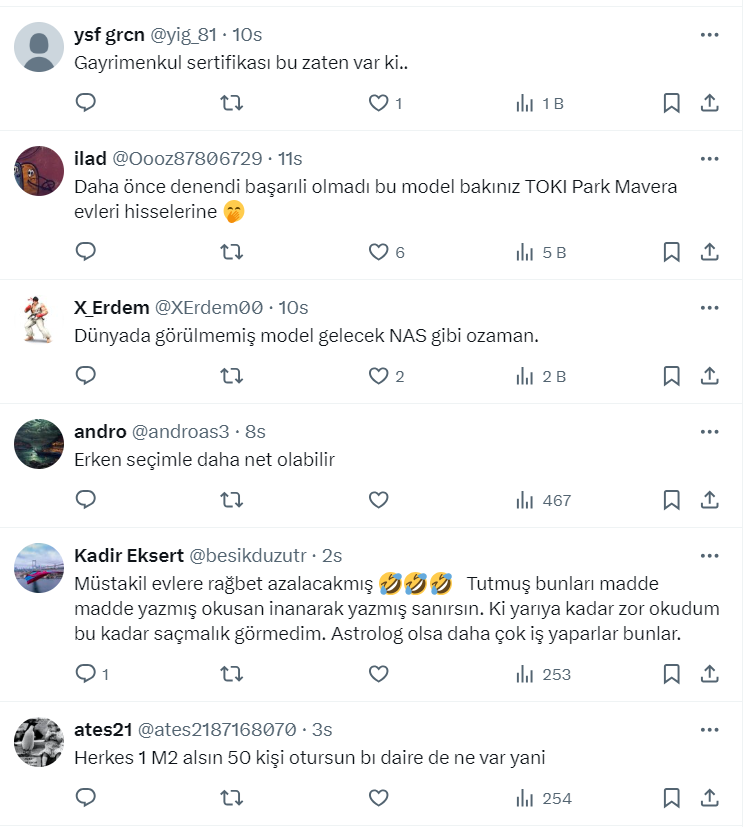Open the @ates2187168070 profile handle

point(216,729)
